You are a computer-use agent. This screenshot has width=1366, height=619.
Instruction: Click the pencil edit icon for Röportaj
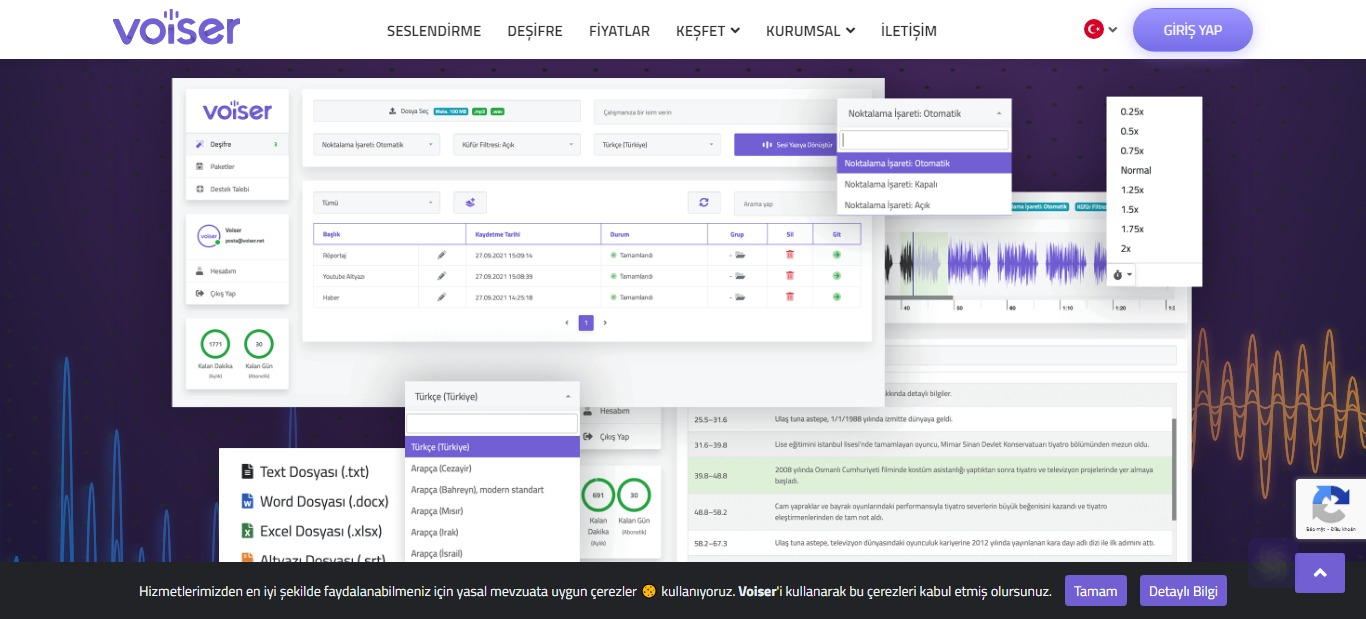tap(442, 255)
